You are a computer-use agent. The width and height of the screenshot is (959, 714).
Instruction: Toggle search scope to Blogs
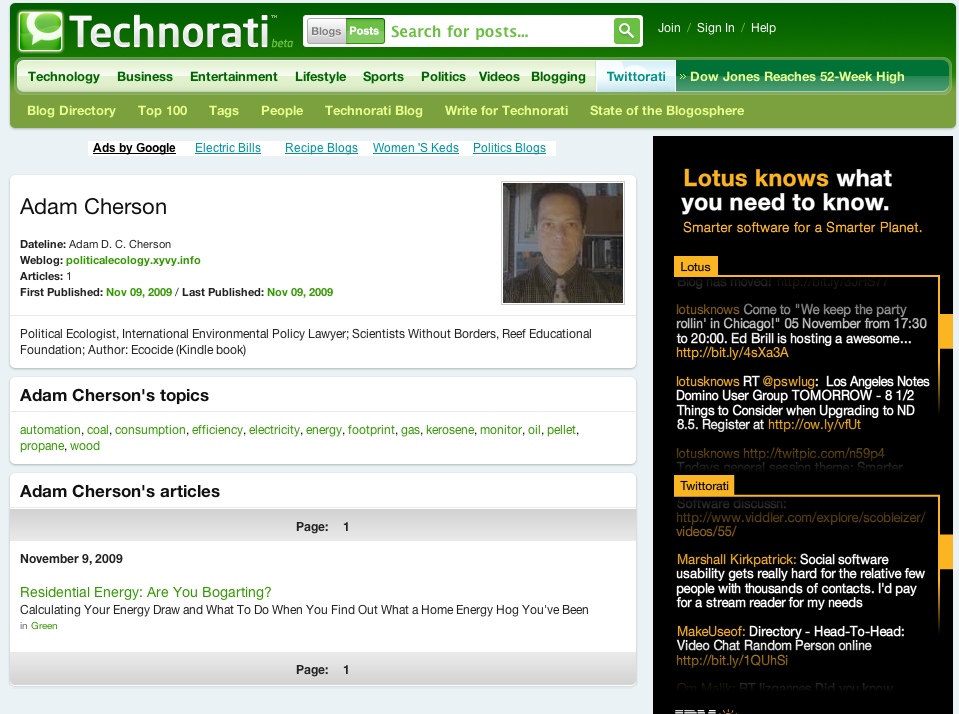click(326, 31)
